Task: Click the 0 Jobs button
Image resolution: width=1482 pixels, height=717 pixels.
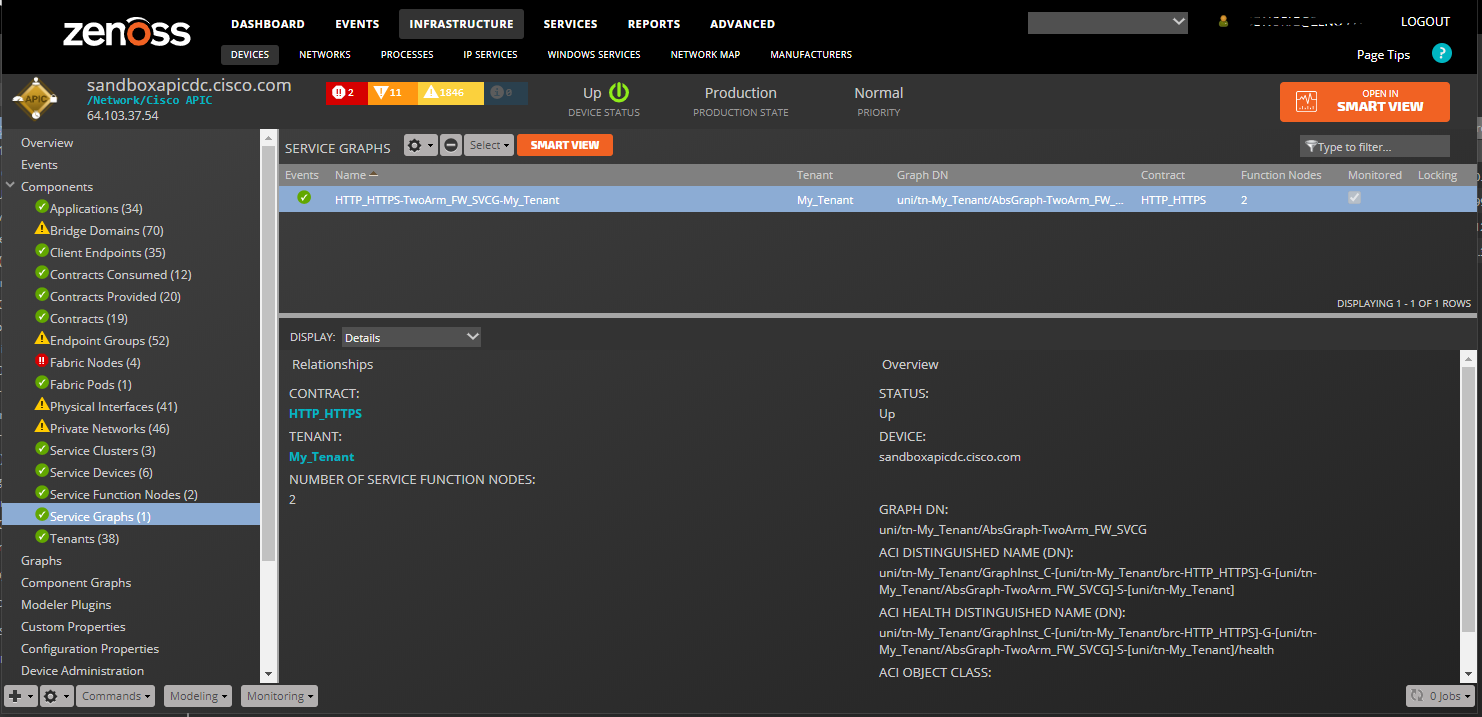Action: tap(1441, 696)
